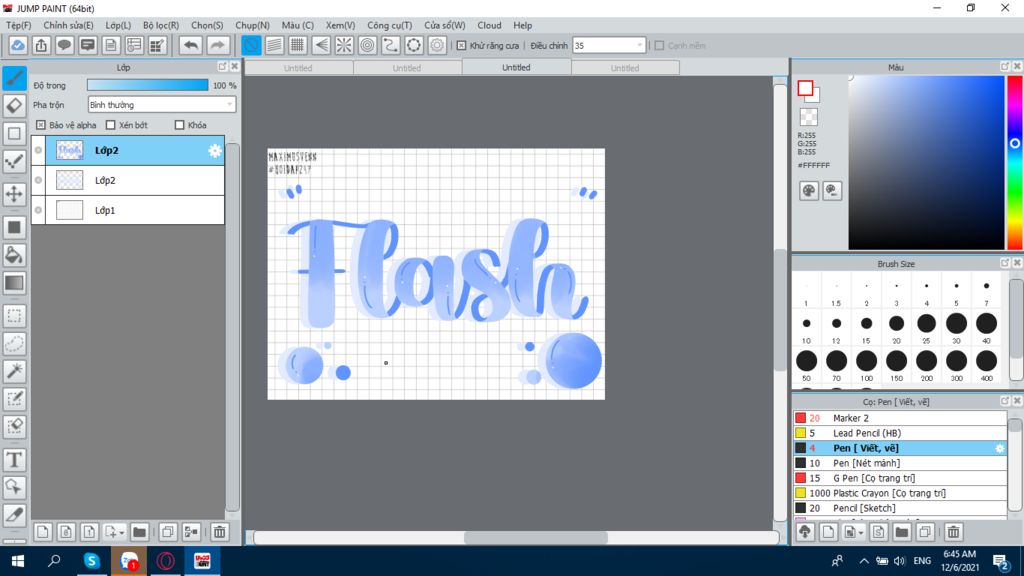
Task: Open settings gear of selected Lớp2 layer
Action: point(214,151)
